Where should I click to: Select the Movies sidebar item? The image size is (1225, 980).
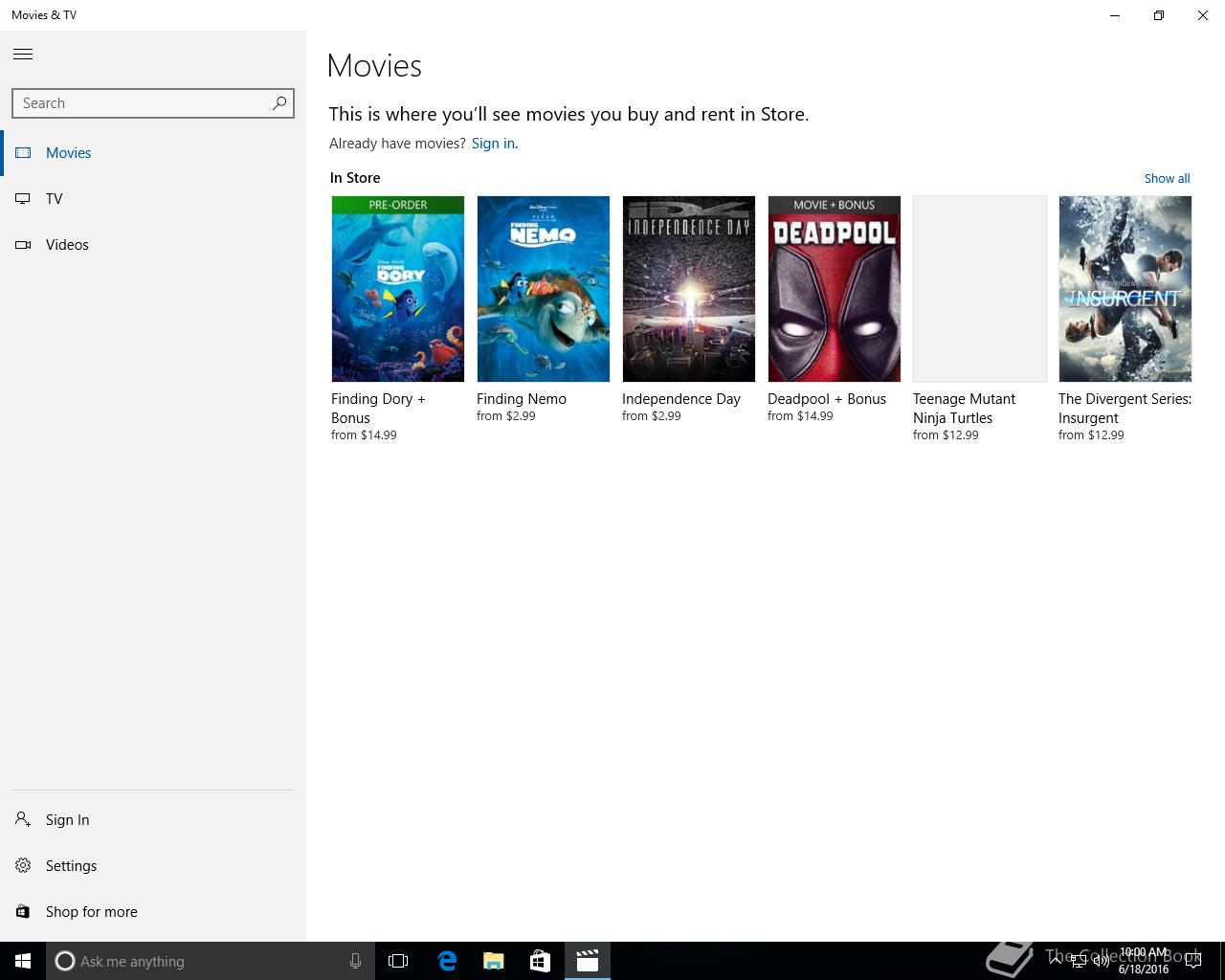pos(153,153)
